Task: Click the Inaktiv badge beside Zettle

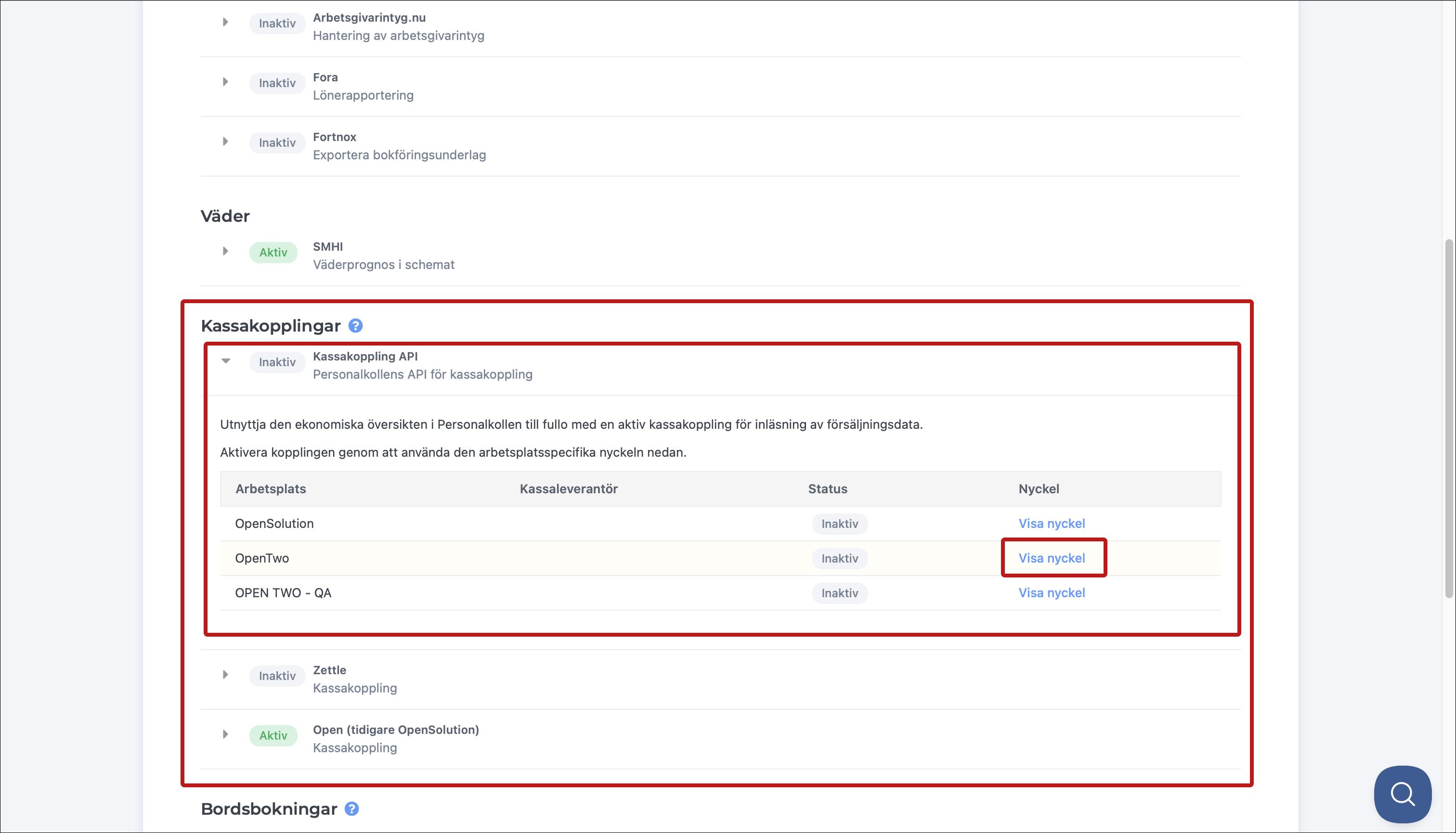Action: coord(277,676)
